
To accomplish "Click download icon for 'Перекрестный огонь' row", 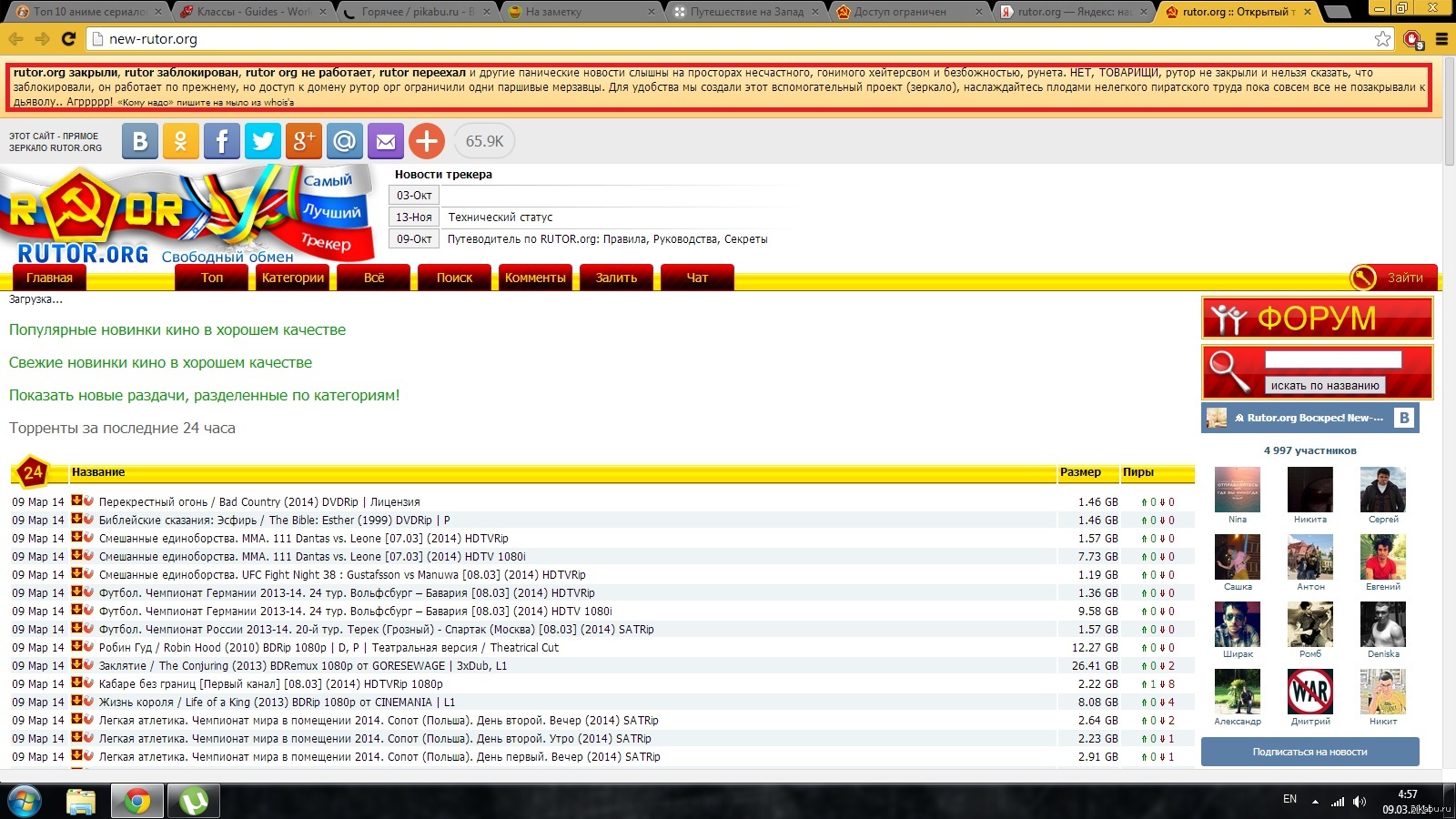I will (77, 500).
